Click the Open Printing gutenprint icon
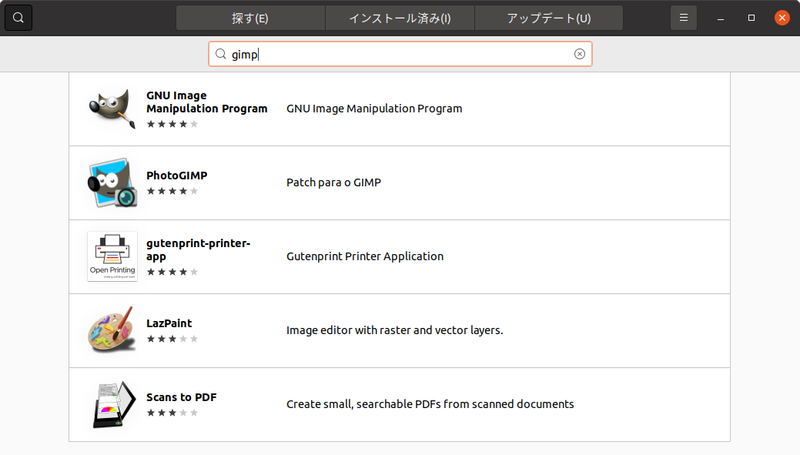Viewport: 800px width, 455px height. click(x=112, y=256)
